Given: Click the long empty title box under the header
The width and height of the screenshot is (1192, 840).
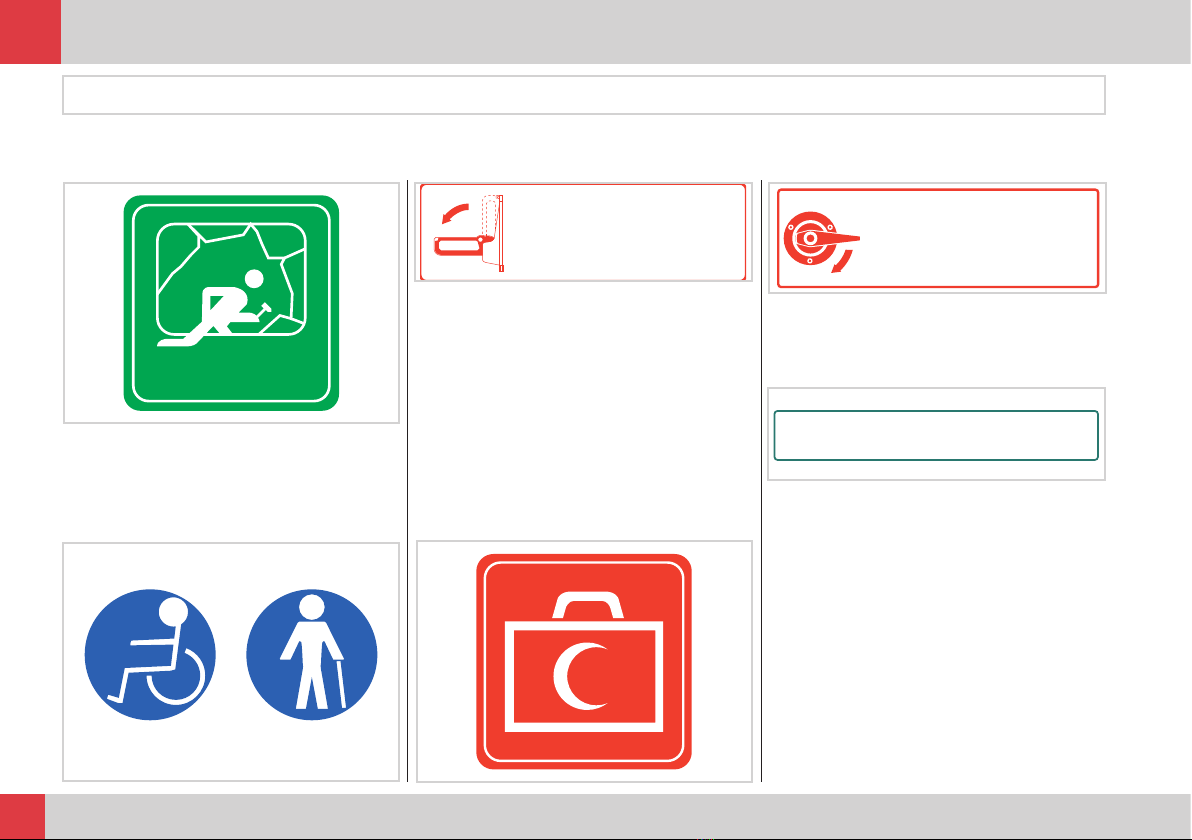Looking at the screenshot, I should (584, 95).
